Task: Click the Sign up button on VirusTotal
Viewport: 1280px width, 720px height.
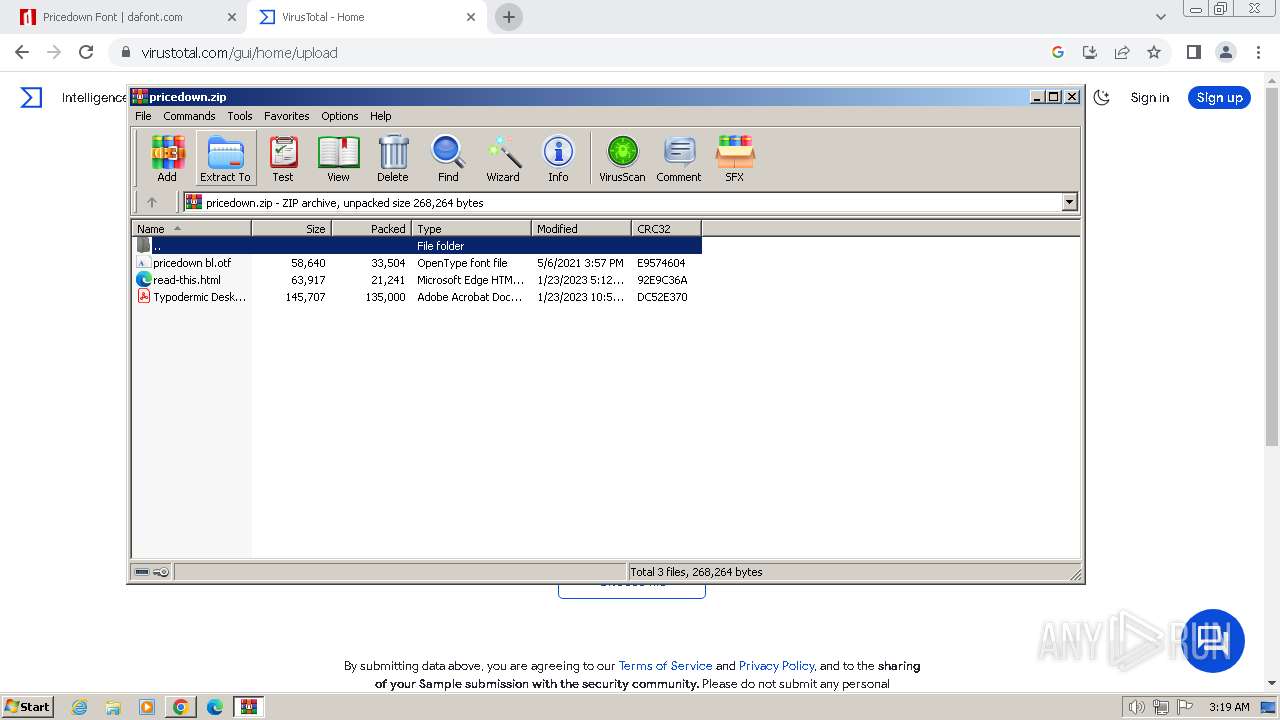Action: 1219,97
